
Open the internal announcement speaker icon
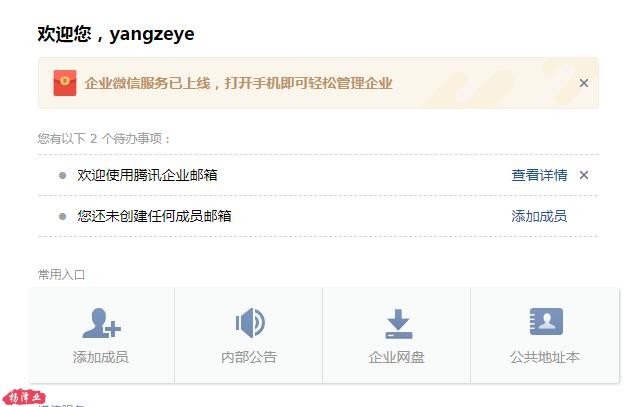pyautogui.click(x=250, y=323)
